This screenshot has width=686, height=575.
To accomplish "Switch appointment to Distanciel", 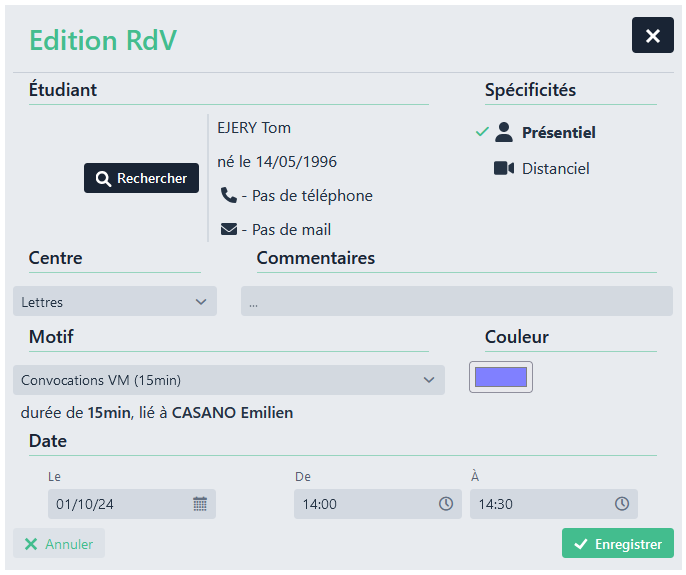I will pos(555,168).
